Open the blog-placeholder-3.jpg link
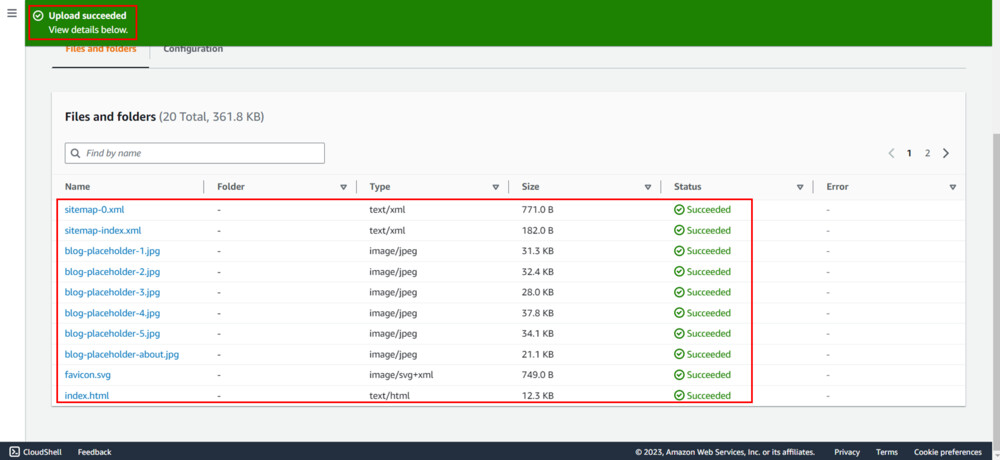Viewport: 1000px width, 460px height. pos(112,293)
